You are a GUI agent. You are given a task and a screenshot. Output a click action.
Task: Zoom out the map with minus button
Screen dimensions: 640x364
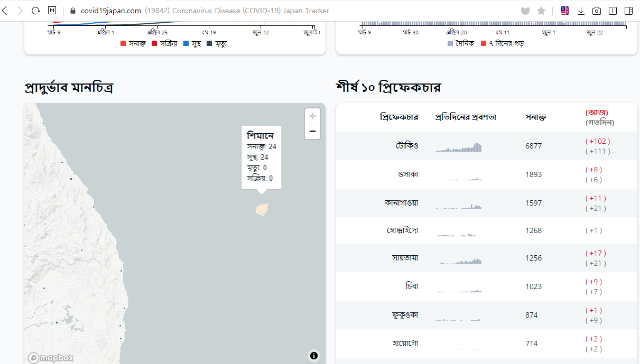pyautogui.click(x=312, y=131)
